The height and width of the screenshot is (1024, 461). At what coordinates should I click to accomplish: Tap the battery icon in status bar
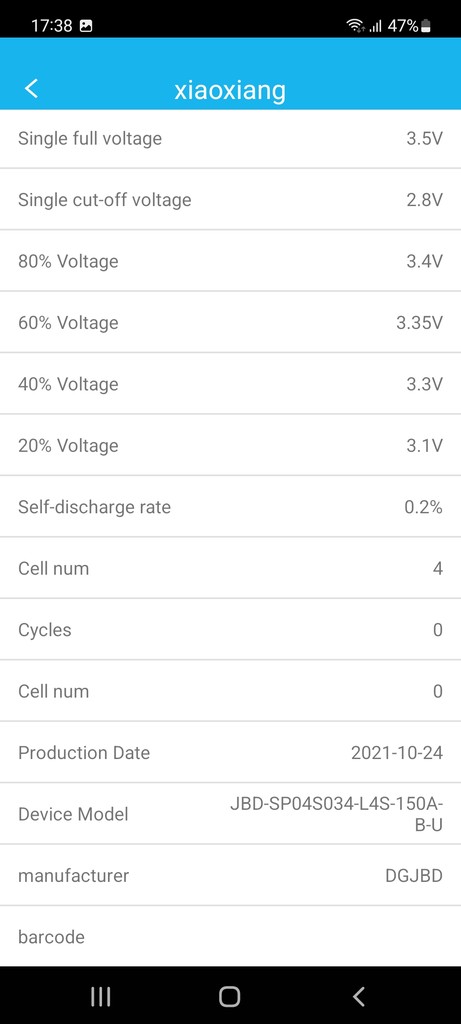pos(426,25)
